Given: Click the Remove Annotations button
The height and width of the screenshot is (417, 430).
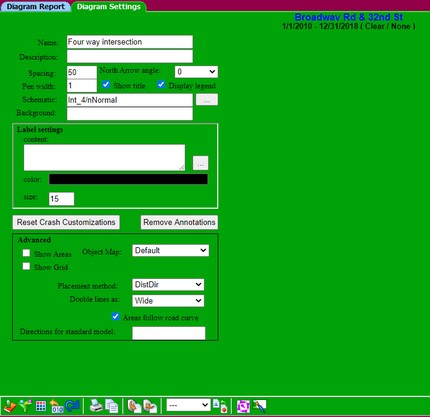Looking at the screenshot, I should 179,222.
